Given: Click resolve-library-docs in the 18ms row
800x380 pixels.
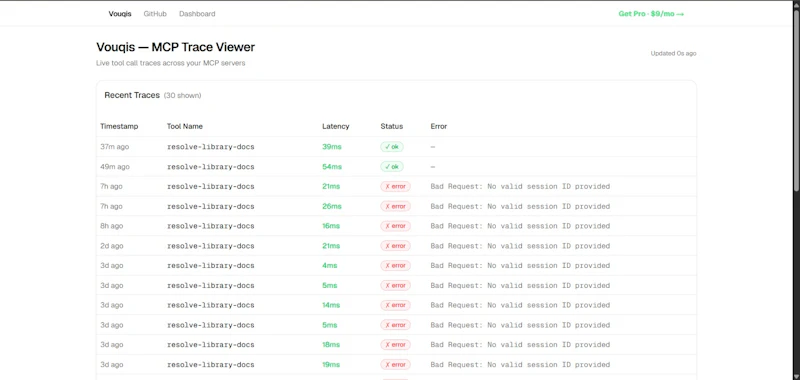Looking at the screenshot, I should (x=211, y=345).
